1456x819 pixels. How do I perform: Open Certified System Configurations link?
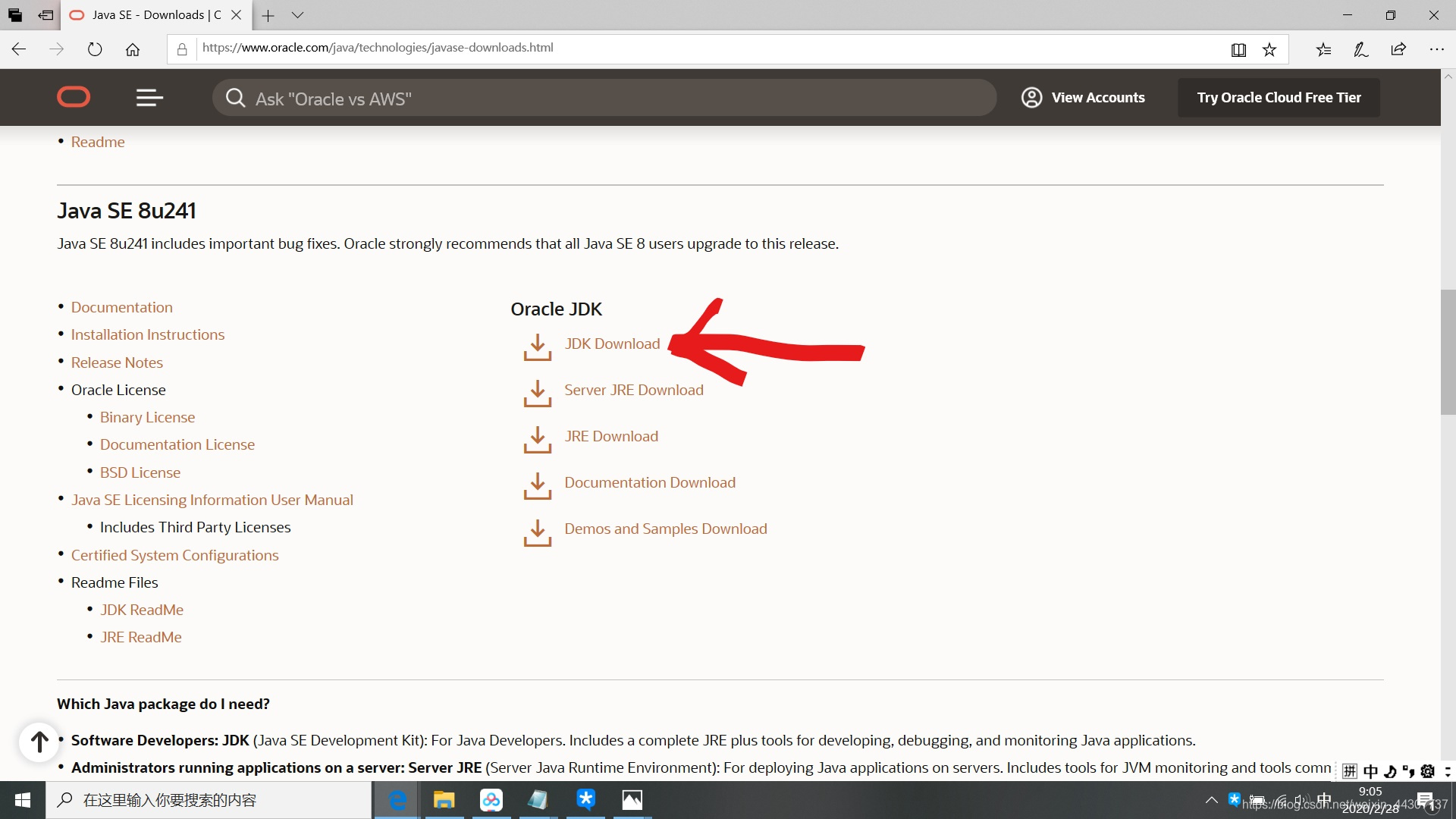coord(175,555)
